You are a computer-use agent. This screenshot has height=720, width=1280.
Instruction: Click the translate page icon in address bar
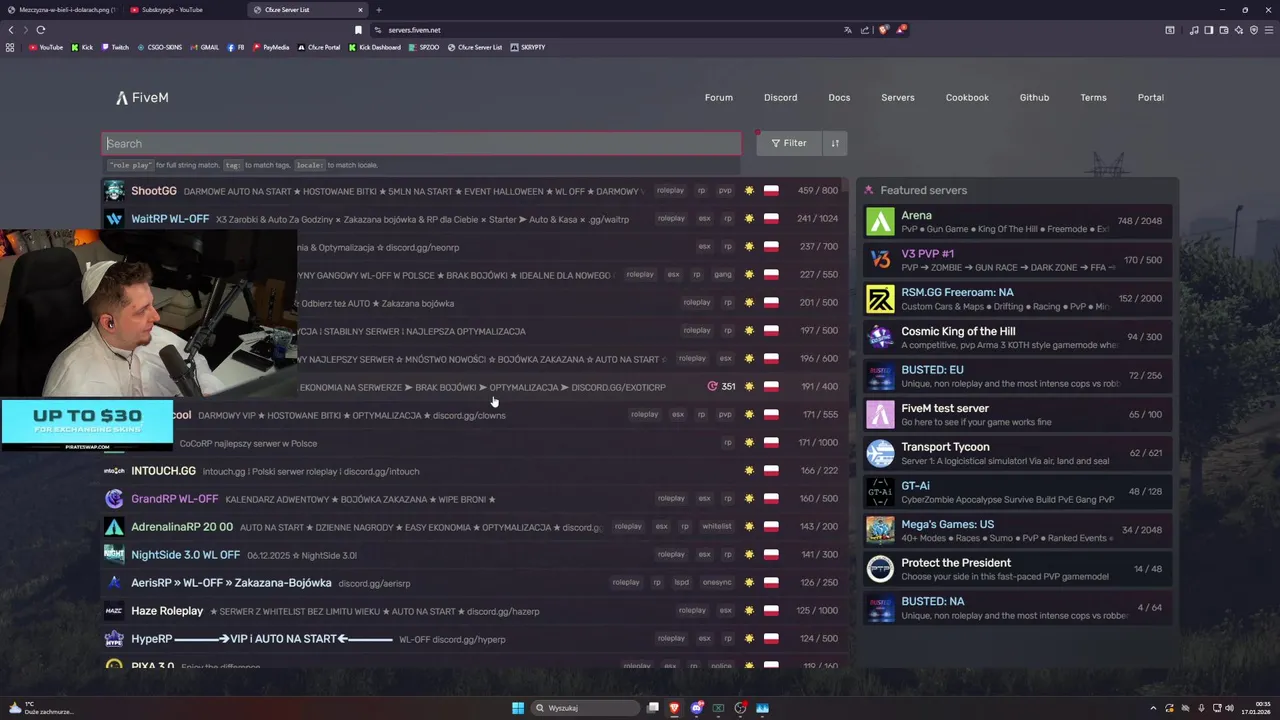(x=848, y=30)
